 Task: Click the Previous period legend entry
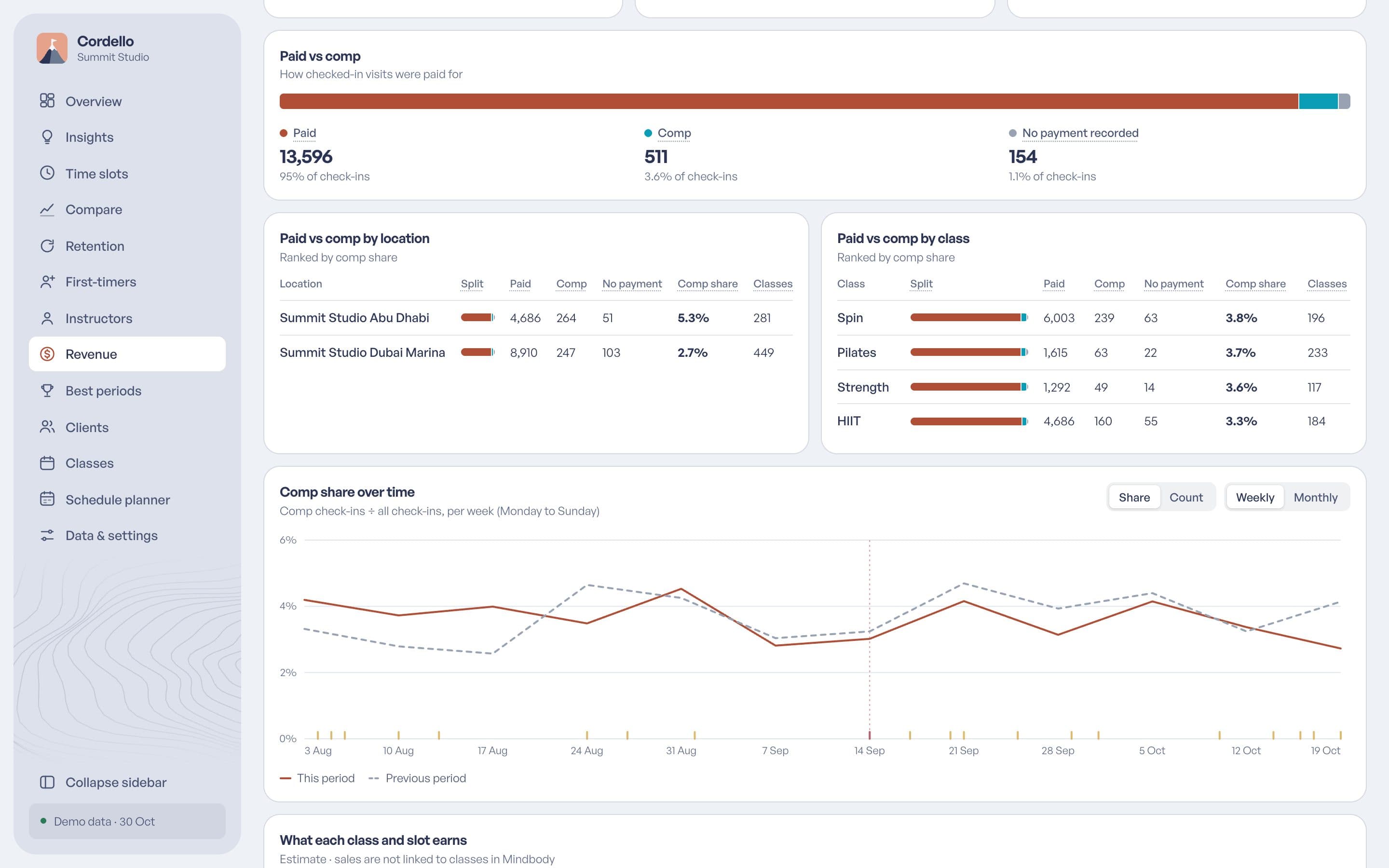tap(417, 778)
